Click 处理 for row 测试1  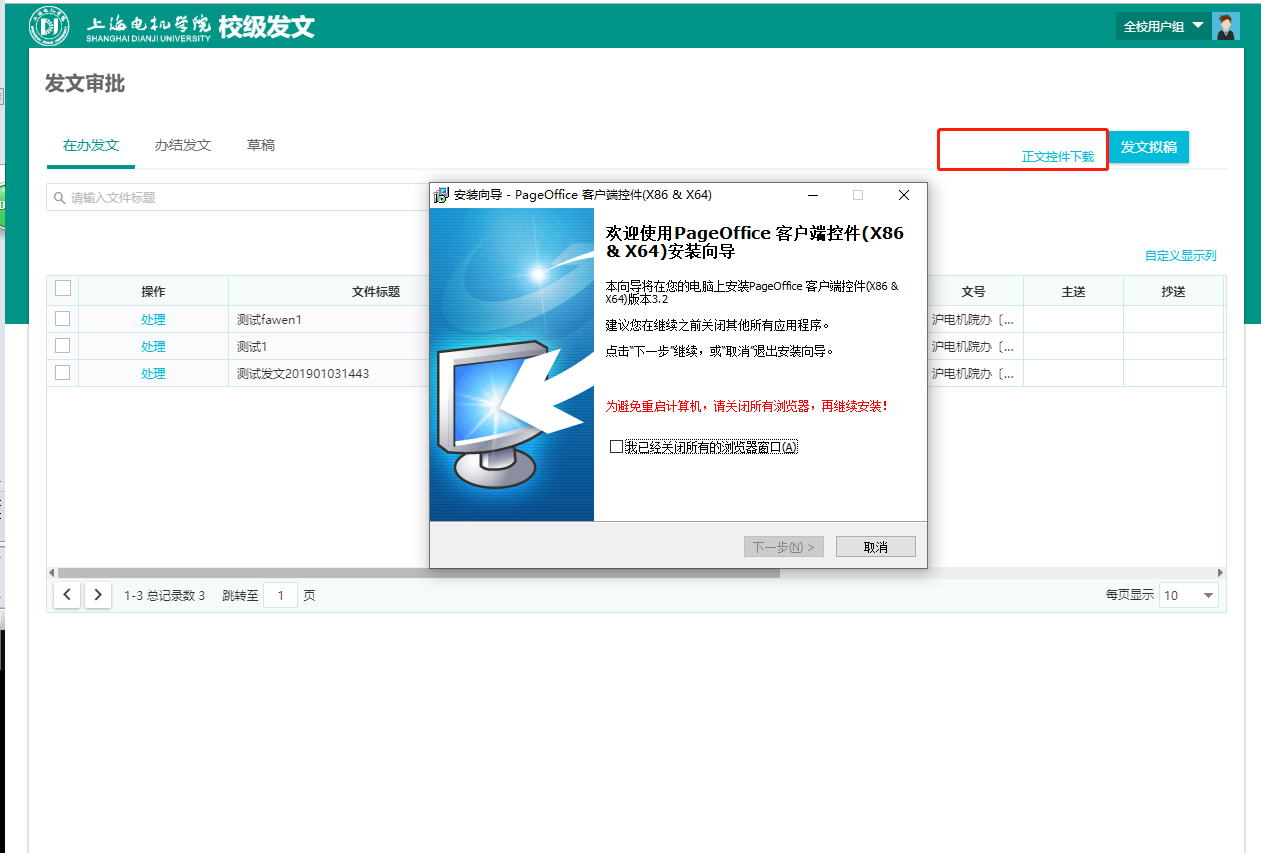pos(153,347)
